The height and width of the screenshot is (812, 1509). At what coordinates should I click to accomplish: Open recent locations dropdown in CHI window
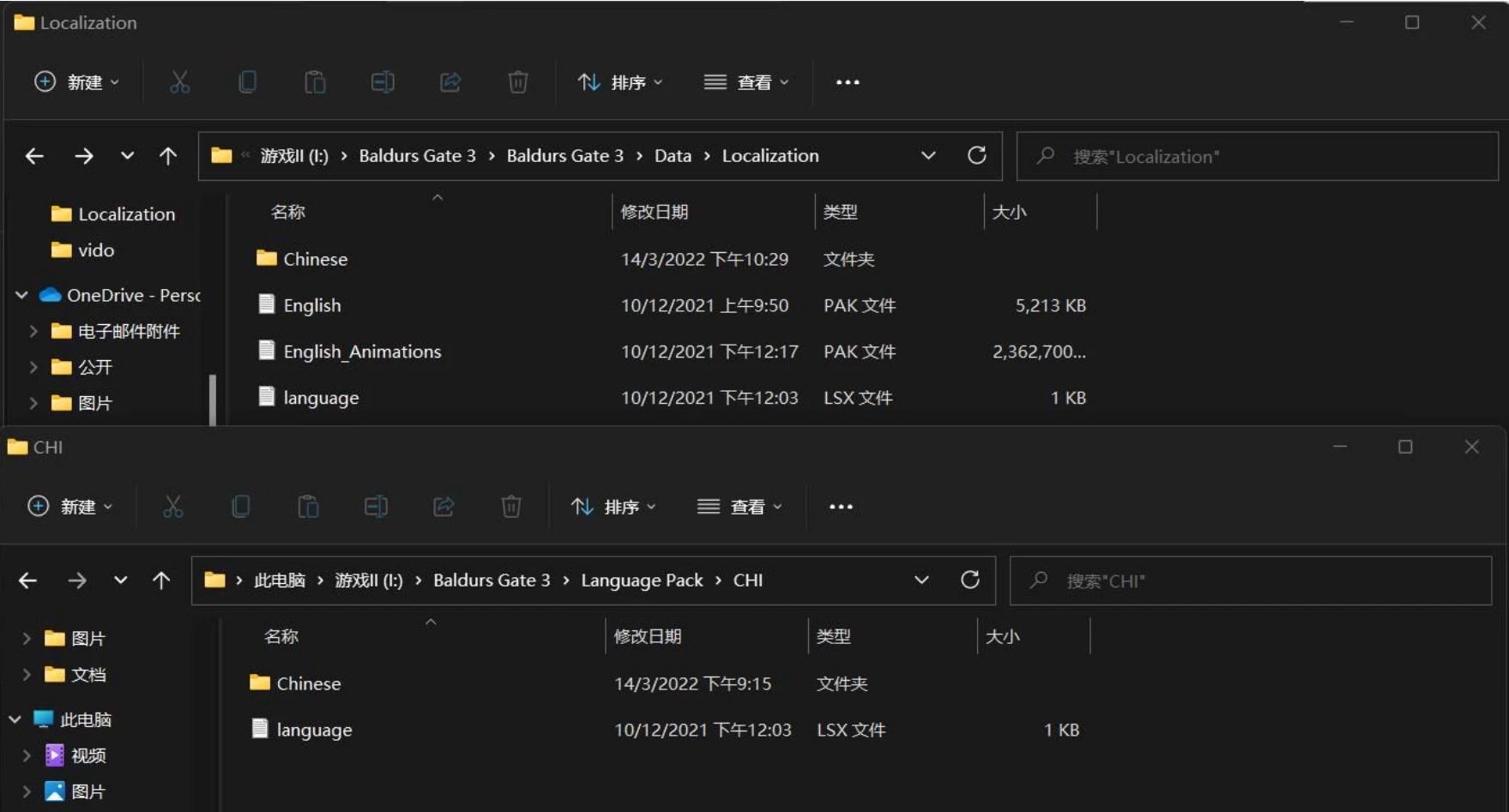point(120,580)
